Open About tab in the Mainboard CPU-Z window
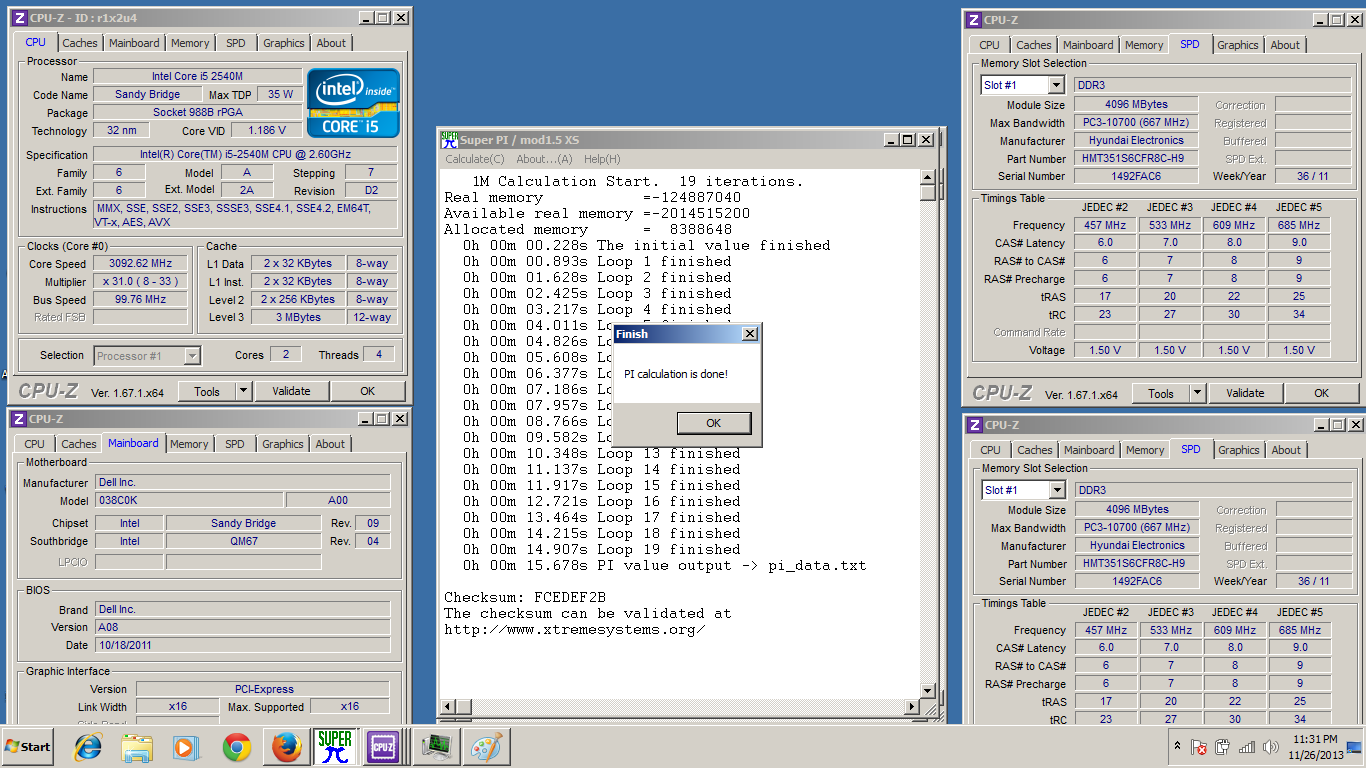The image size is (1366, 768). pos(330,444)
